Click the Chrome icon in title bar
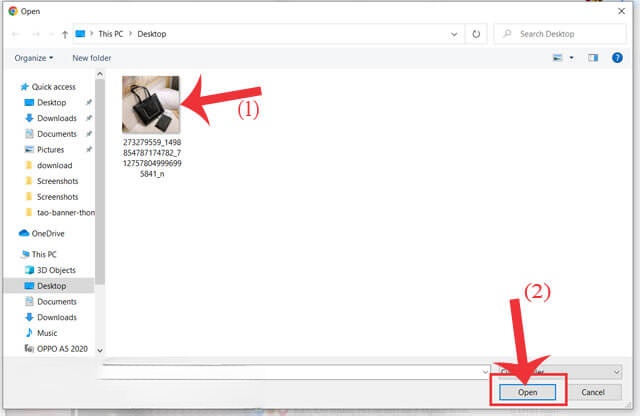Image resolution: width=640 pixels, height=416 pixels. [13, 11]
